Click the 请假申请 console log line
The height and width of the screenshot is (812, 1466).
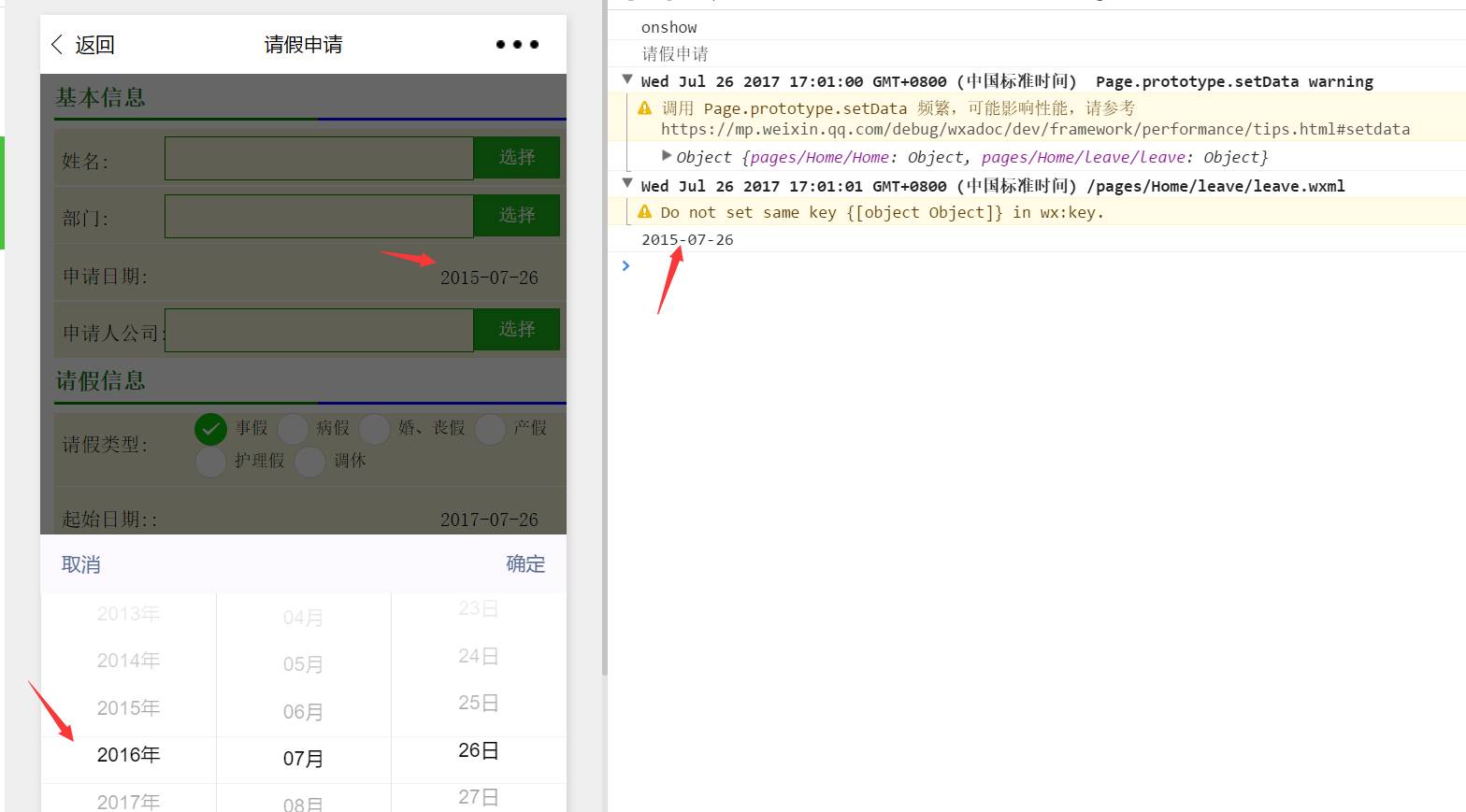tap(675, 54)
